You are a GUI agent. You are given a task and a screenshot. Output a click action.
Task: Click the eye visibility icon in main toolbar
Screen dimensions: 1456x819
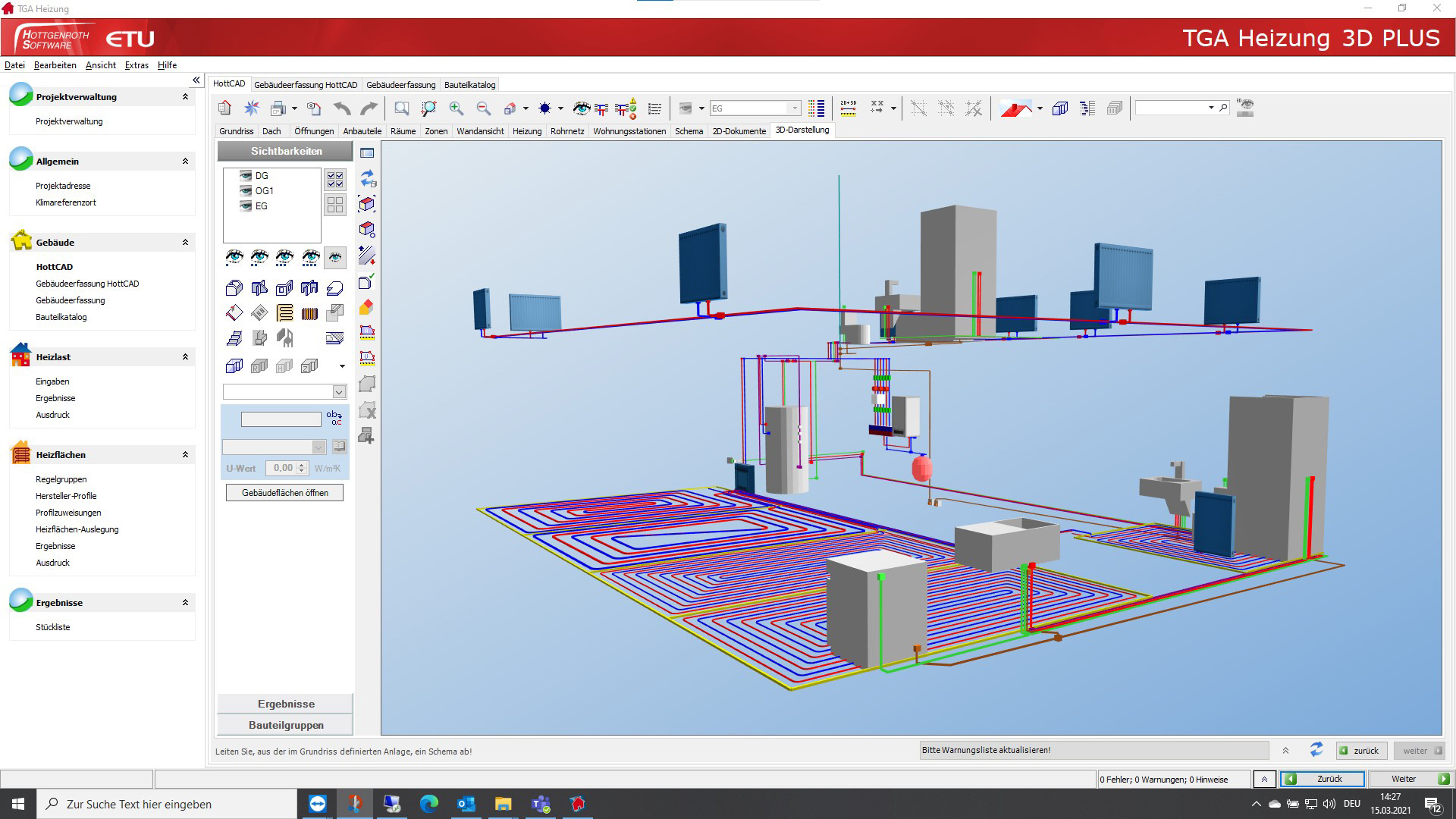581,108
